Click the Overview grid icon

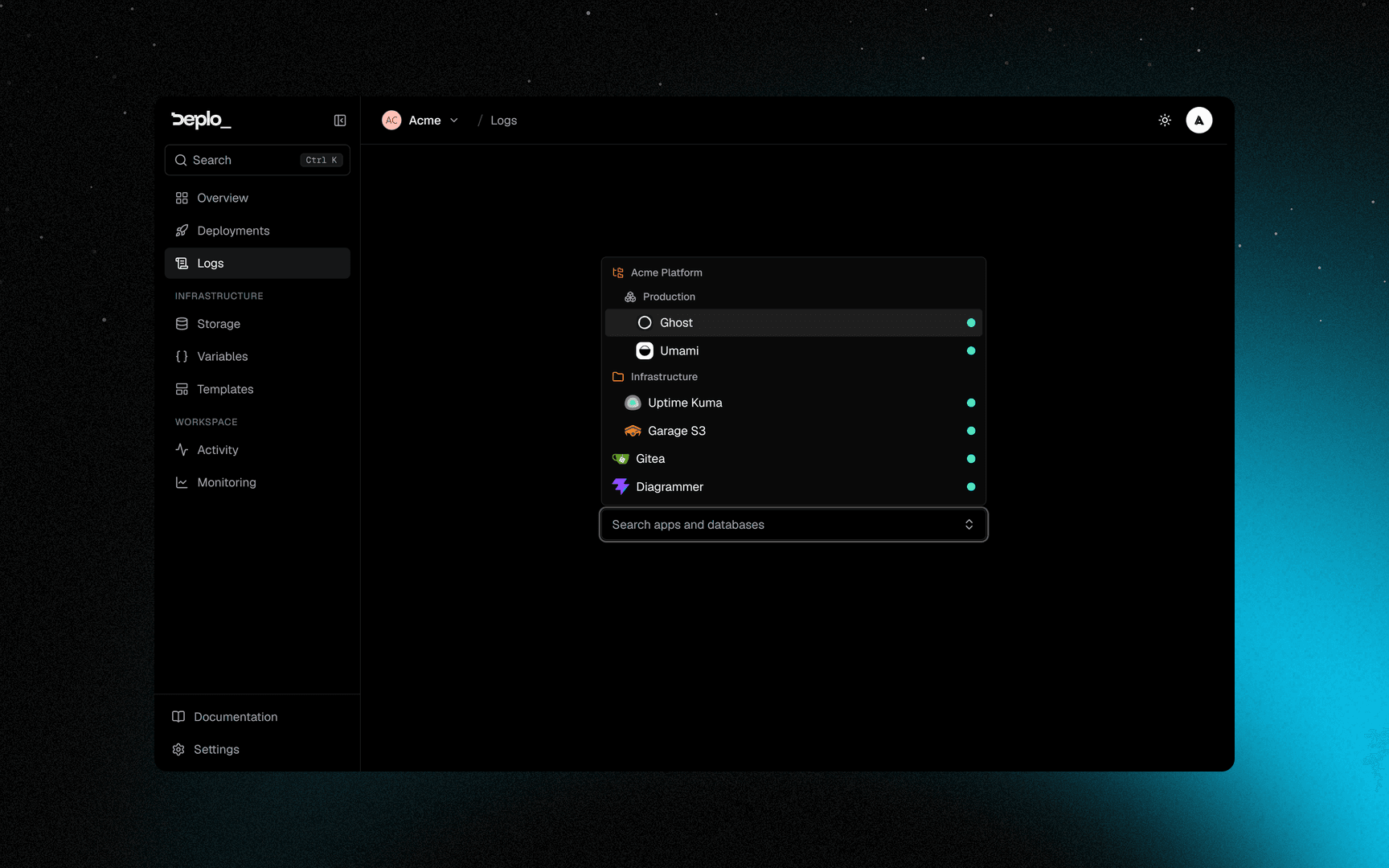coord(182,198)
